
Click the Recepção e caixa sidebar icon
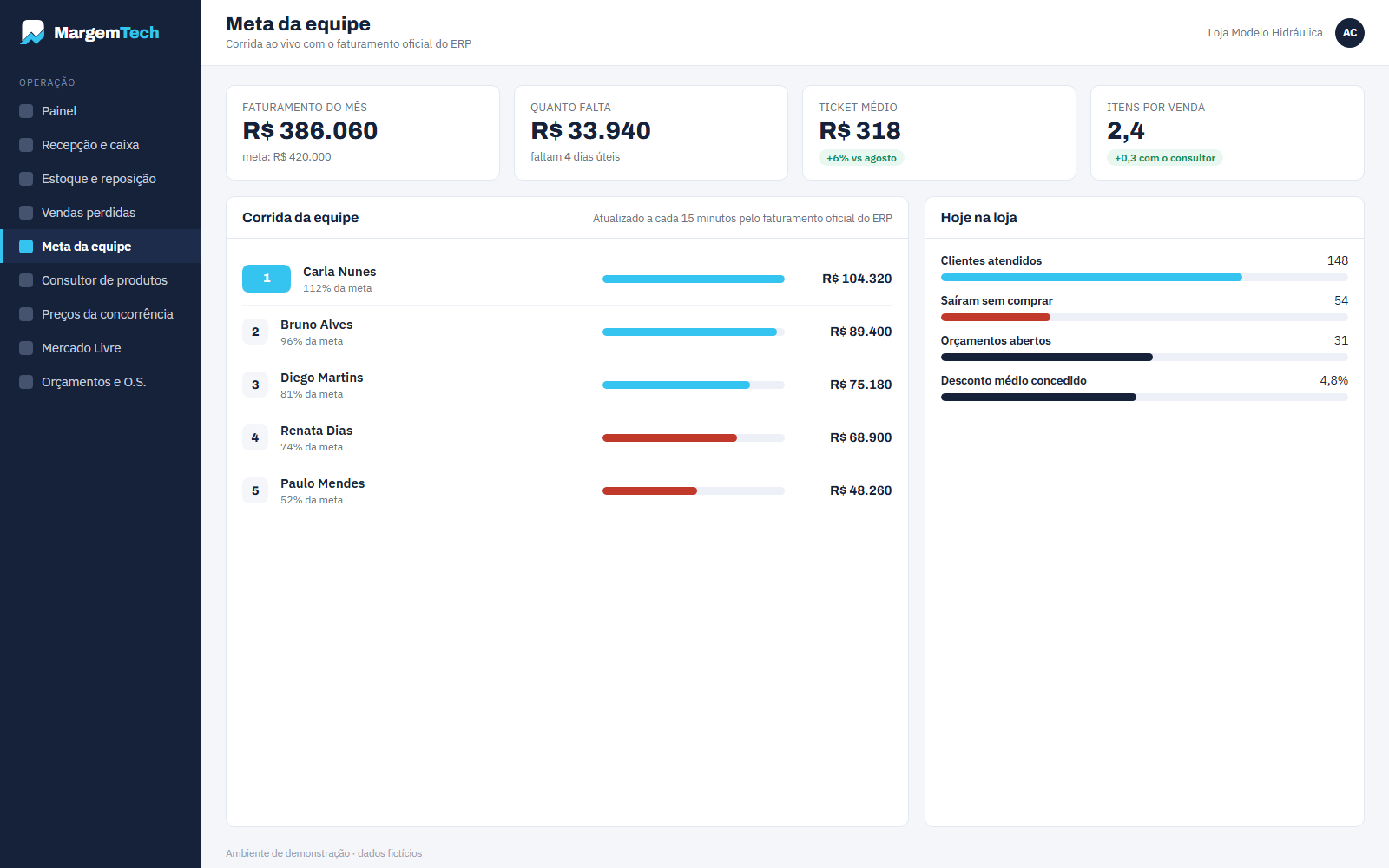[x=26, y=145]
